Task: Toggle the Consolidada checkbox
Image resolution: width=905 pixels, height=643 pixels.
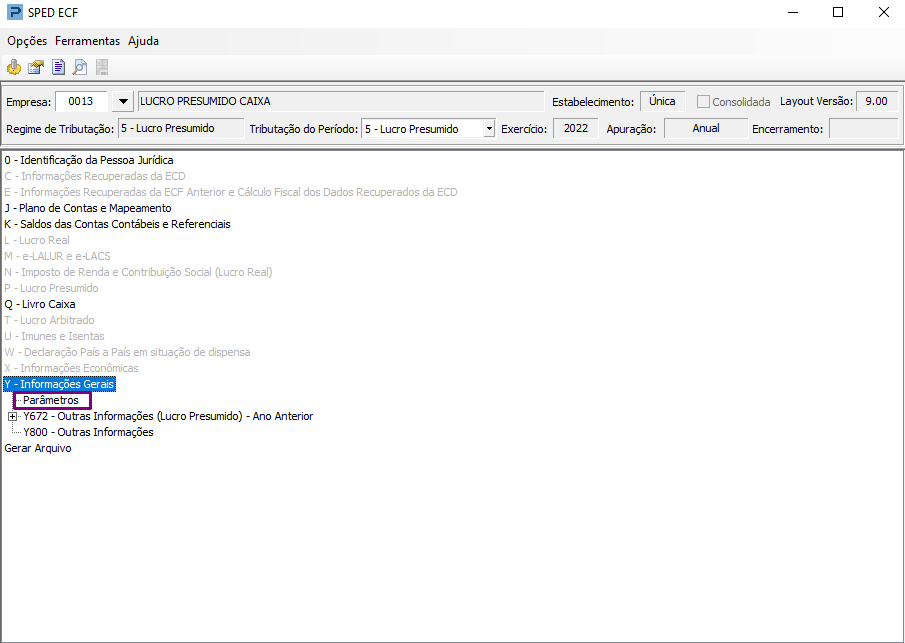Action: pyautogui.click(x=703, y=102)
